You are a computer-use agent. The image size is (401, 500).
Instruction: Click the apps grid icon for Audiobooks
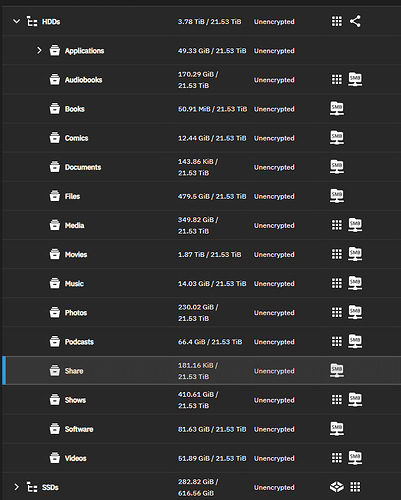tap(337, 80)
